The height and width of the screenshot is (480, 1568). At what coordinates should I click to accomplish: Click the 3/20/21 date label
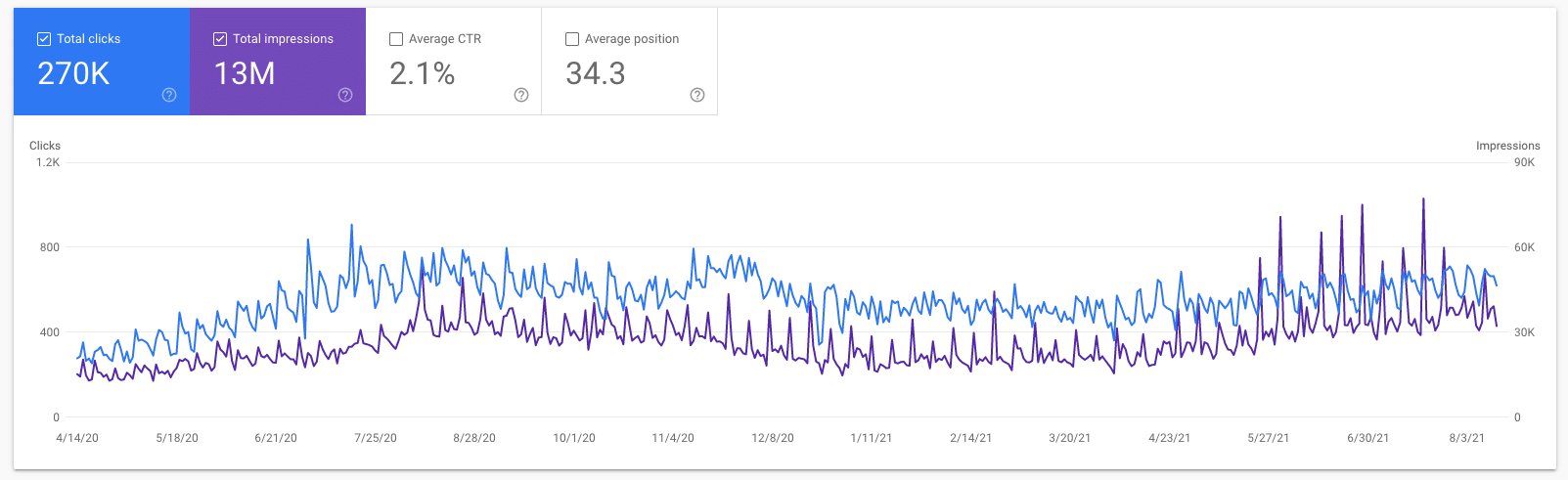tap(1070, 438)
